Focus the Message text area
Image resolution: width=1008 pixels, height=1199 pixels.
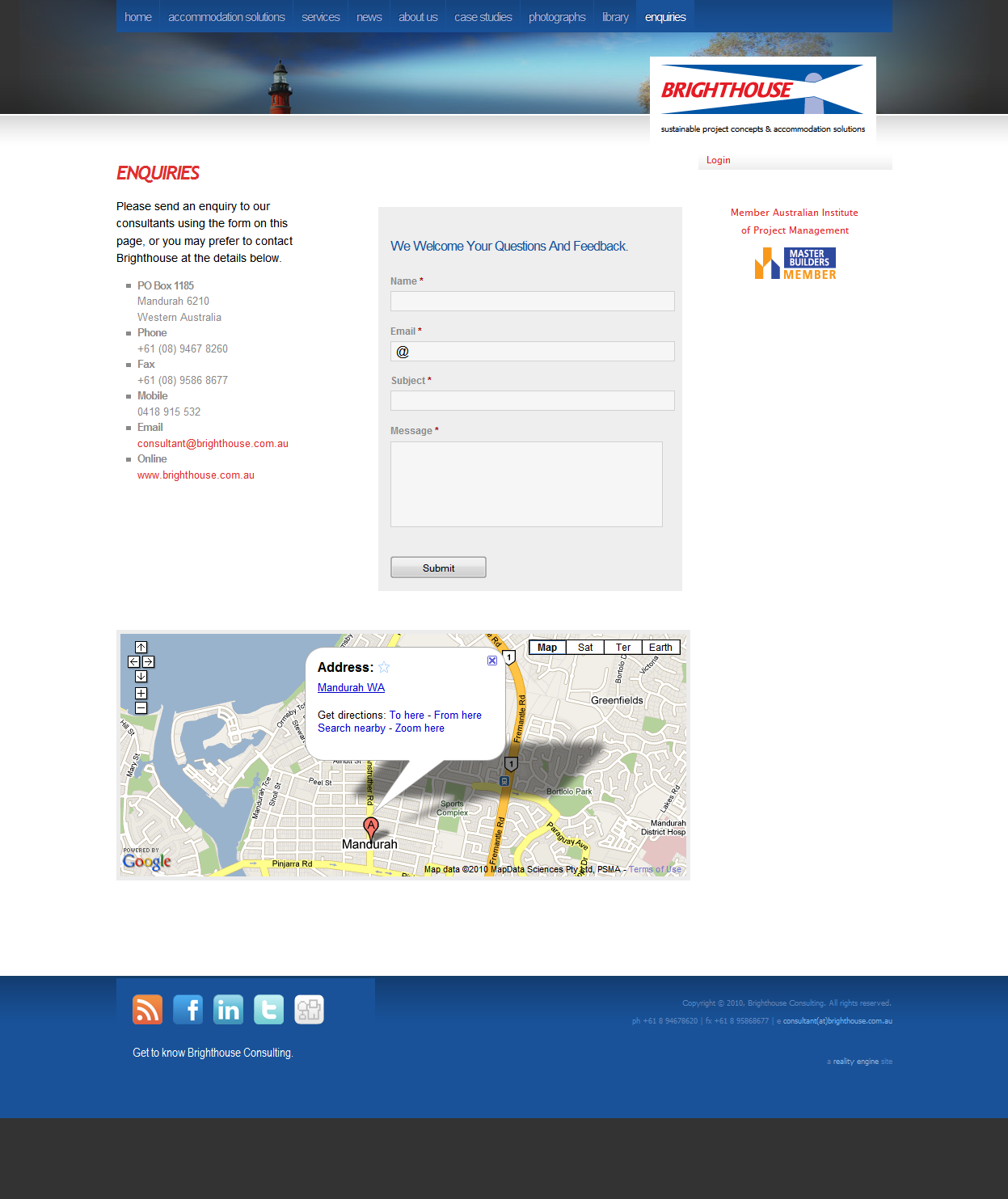[x=526, y=484]
